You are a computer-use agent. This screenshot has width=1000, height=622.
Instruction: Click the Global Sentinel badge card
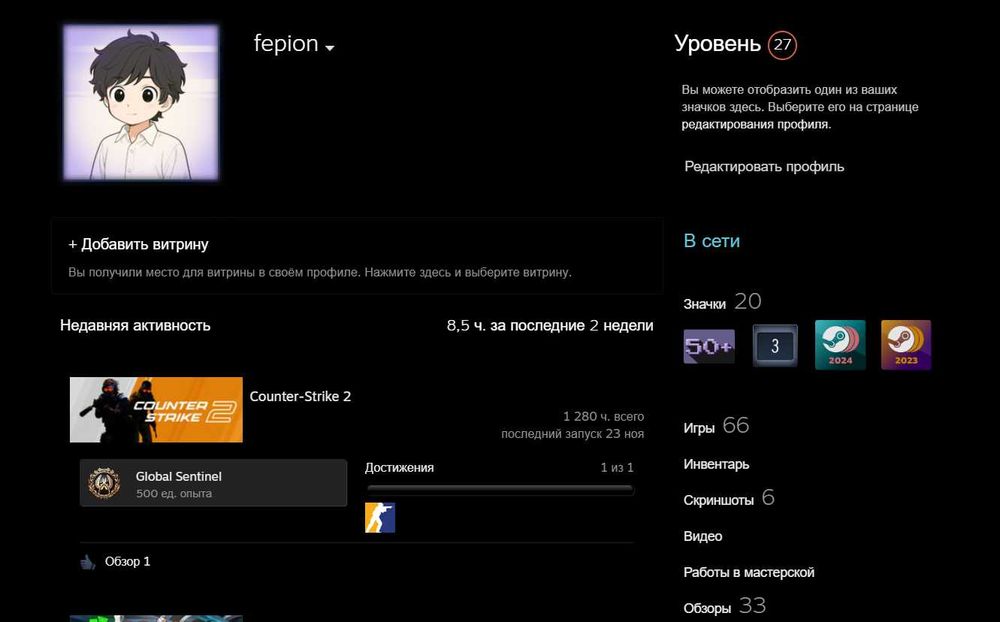[x=214, y=483]
